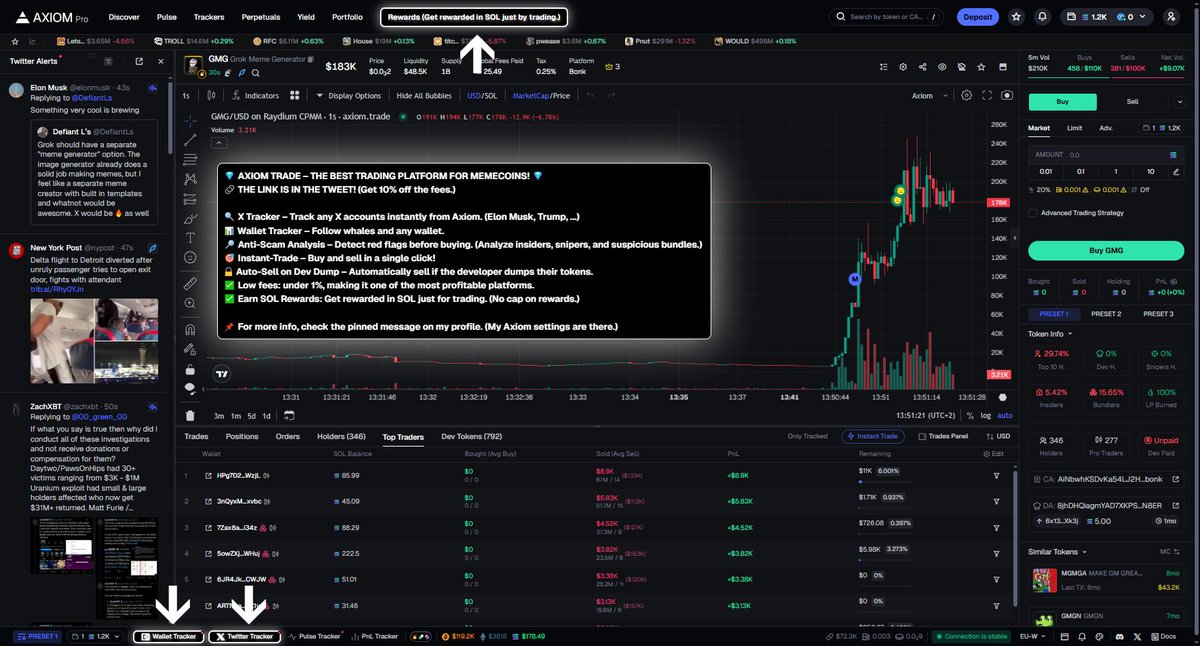Click the Buy GMG button
The image size is (1200, 646).
click(x=1106, y=250)
